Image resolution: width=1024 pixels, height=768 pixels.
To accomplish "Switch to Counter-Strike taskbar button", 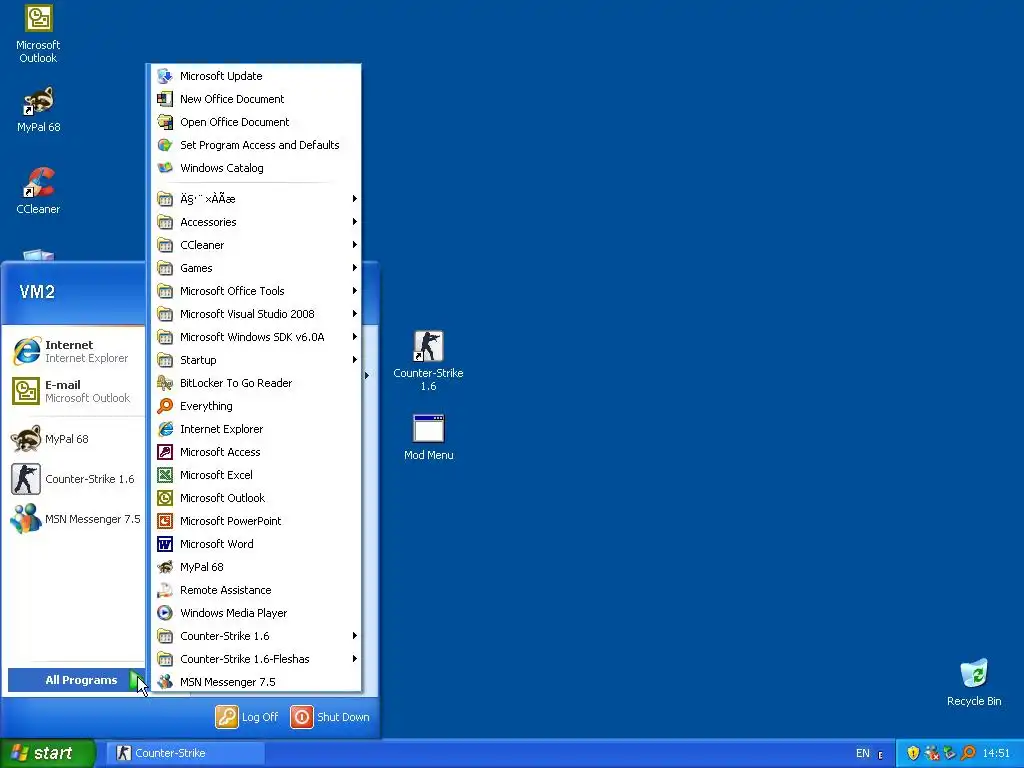I will 185,753.
